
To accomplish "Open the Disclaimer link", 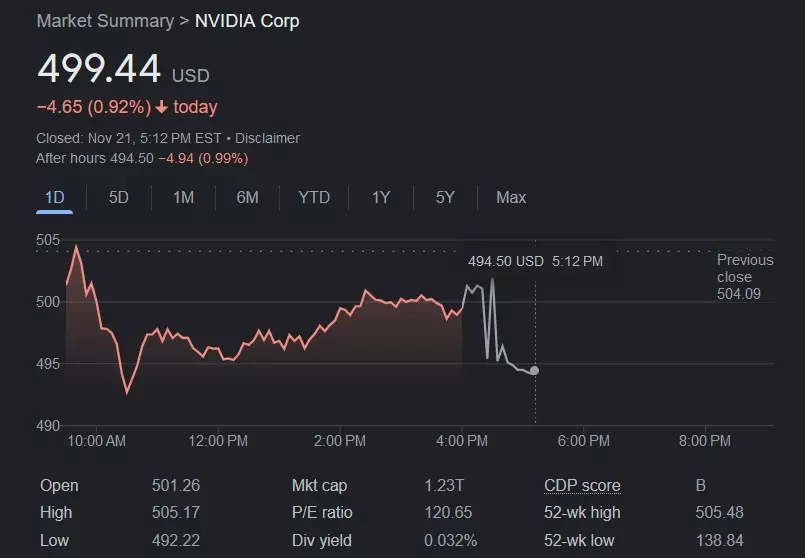I will pyautogui.click(x=268, y=138).
